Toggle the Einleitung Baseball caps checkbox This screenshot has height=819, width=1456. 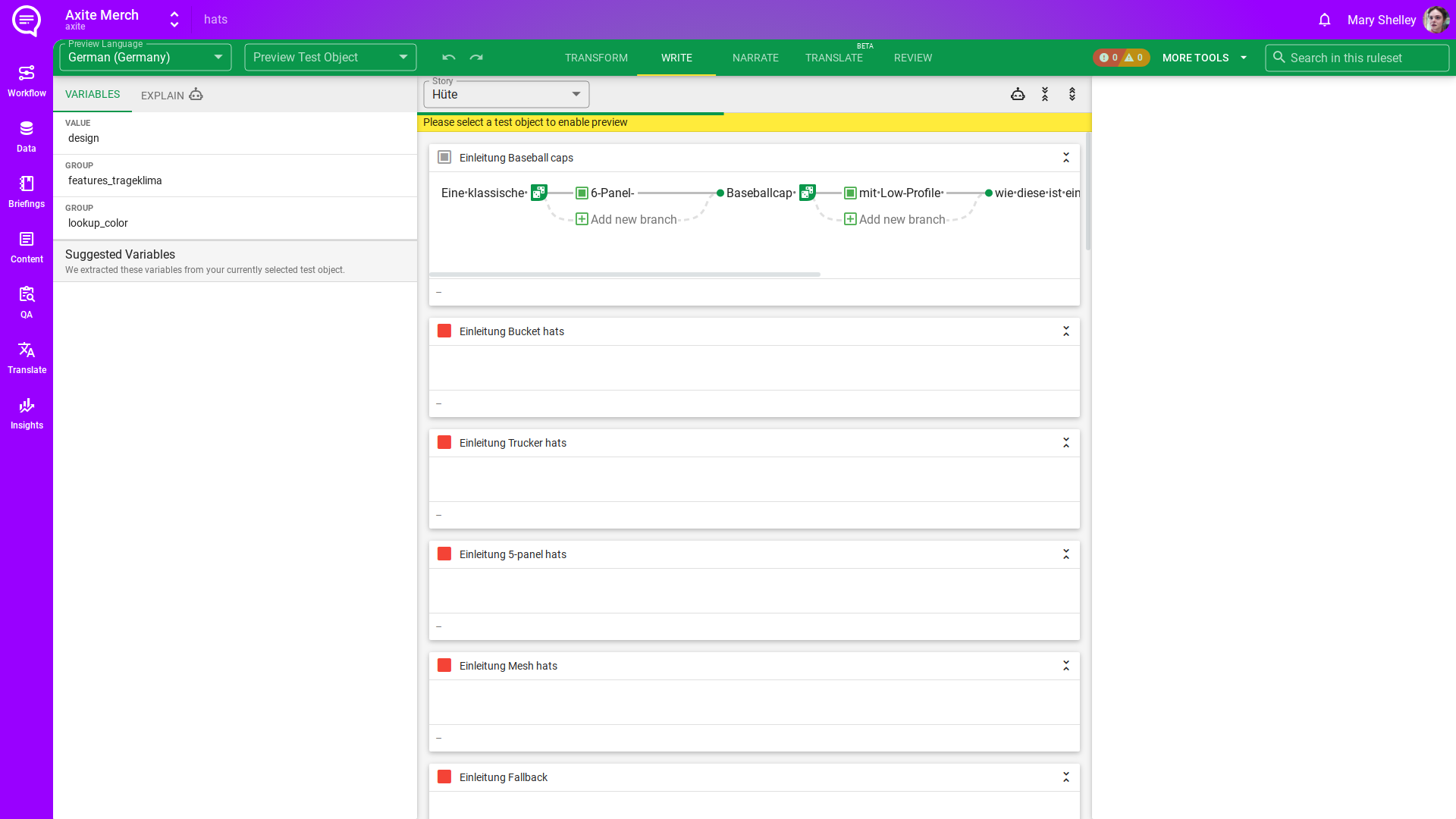(x=444, y=157)
